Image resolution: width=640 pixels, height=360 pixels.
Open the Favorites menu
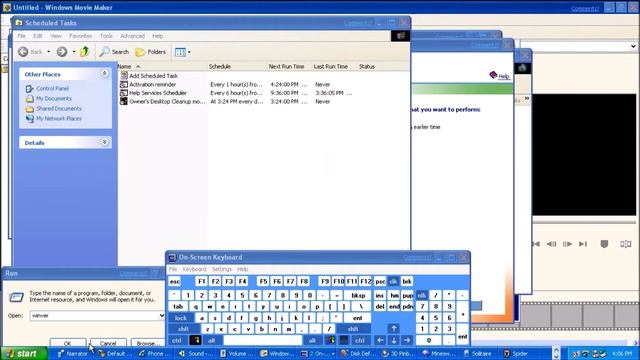pyautogui.click(x=80, y=36)
